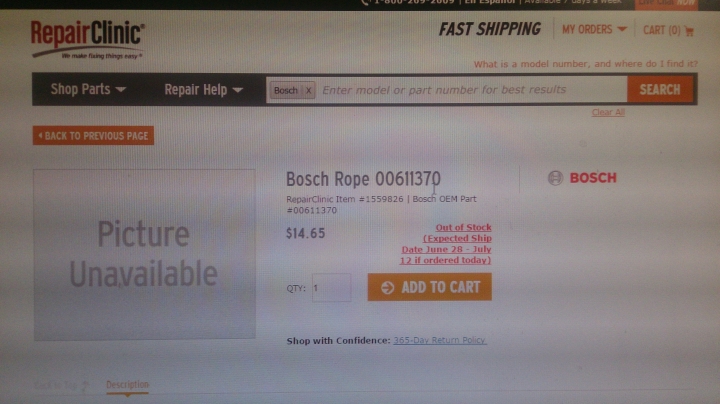Click the Clear All link
This screenshot has height=404, width=720.
click(608, 112)
